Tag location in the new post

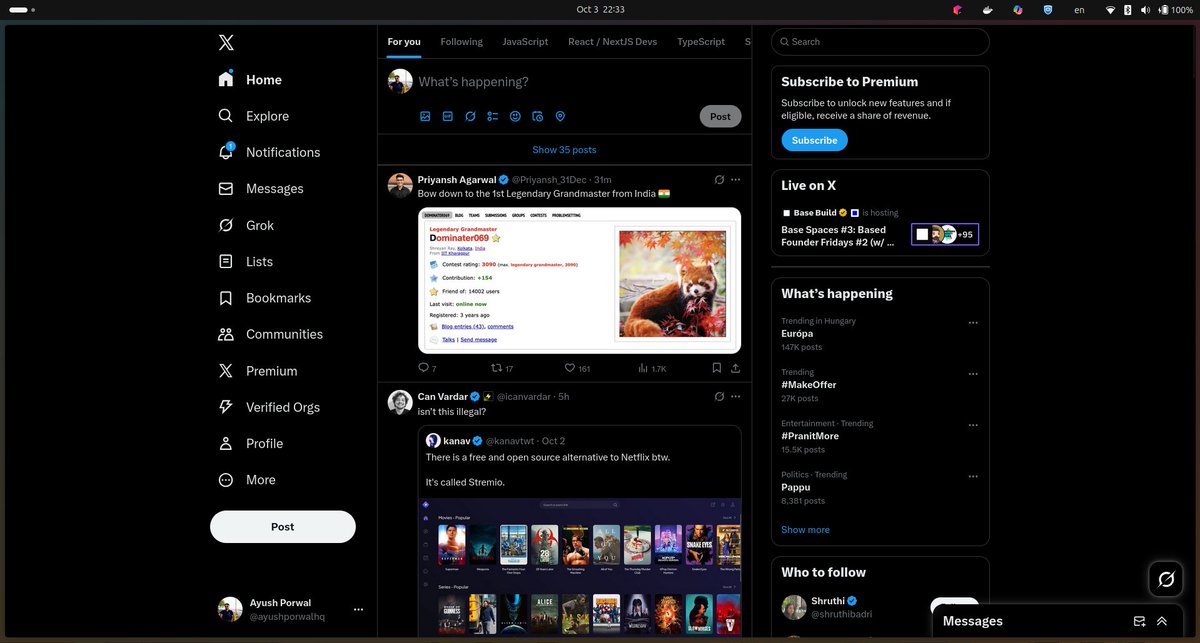point(560,116)
